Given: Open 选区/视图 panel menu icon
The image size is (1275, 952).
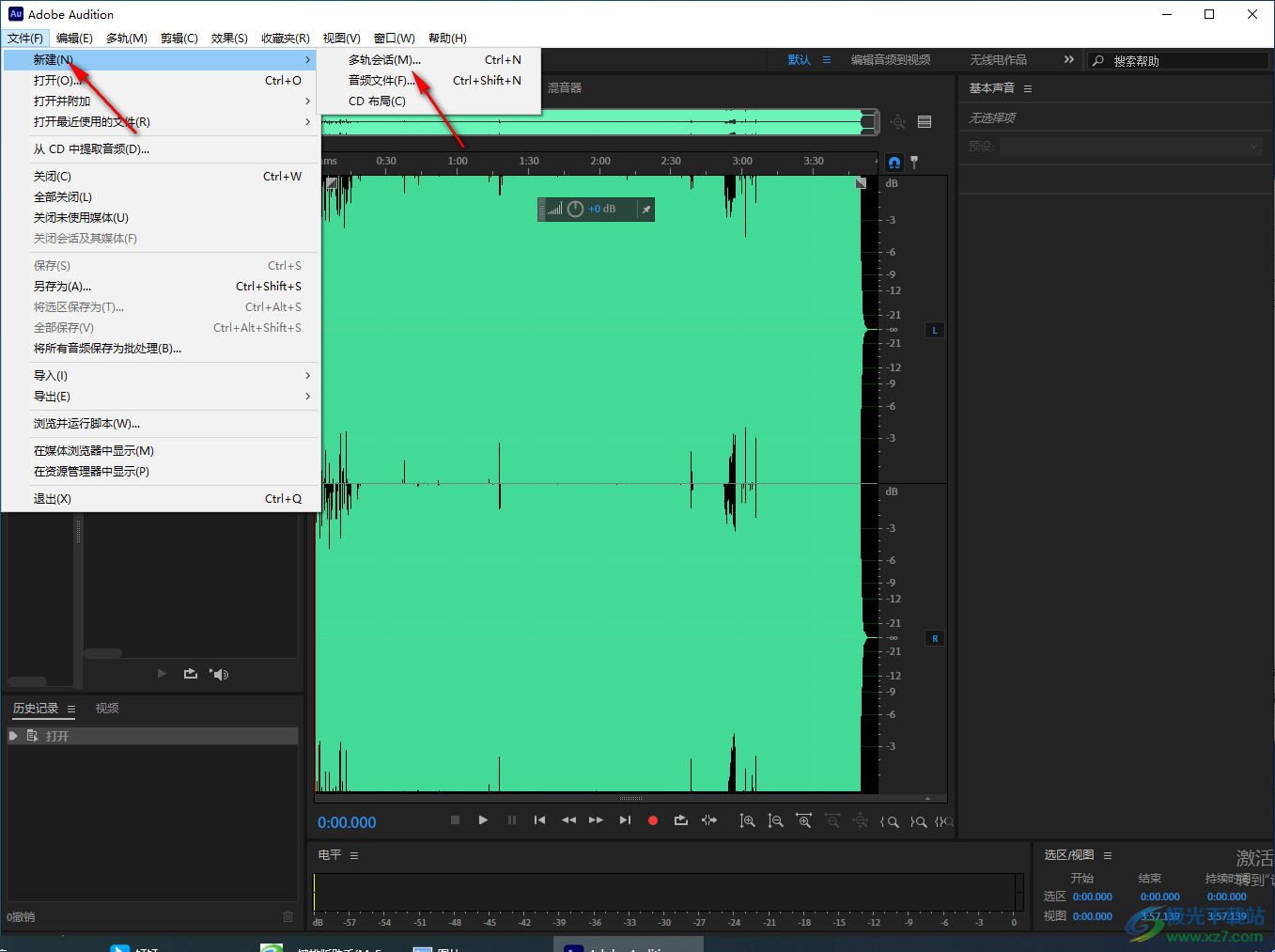Looking at the screenshot, I should click(1108, 855).
